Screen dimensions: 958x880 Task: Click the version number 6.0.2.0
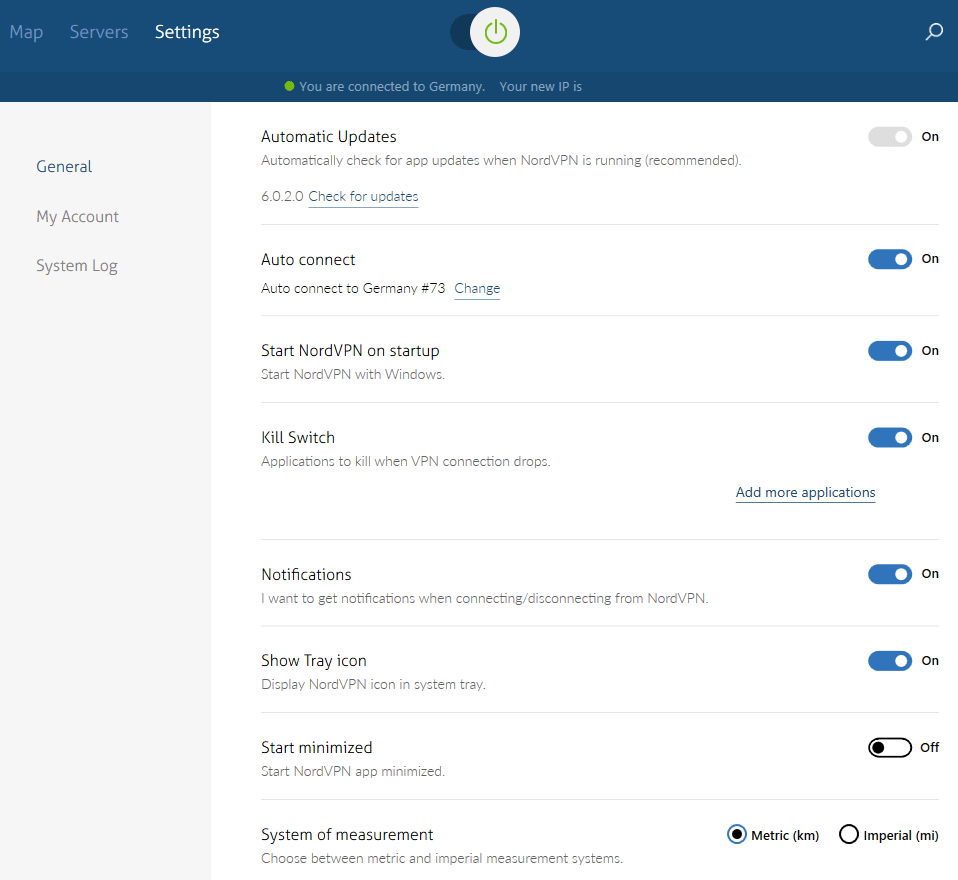pyautogui.click(x=282, y=196)
